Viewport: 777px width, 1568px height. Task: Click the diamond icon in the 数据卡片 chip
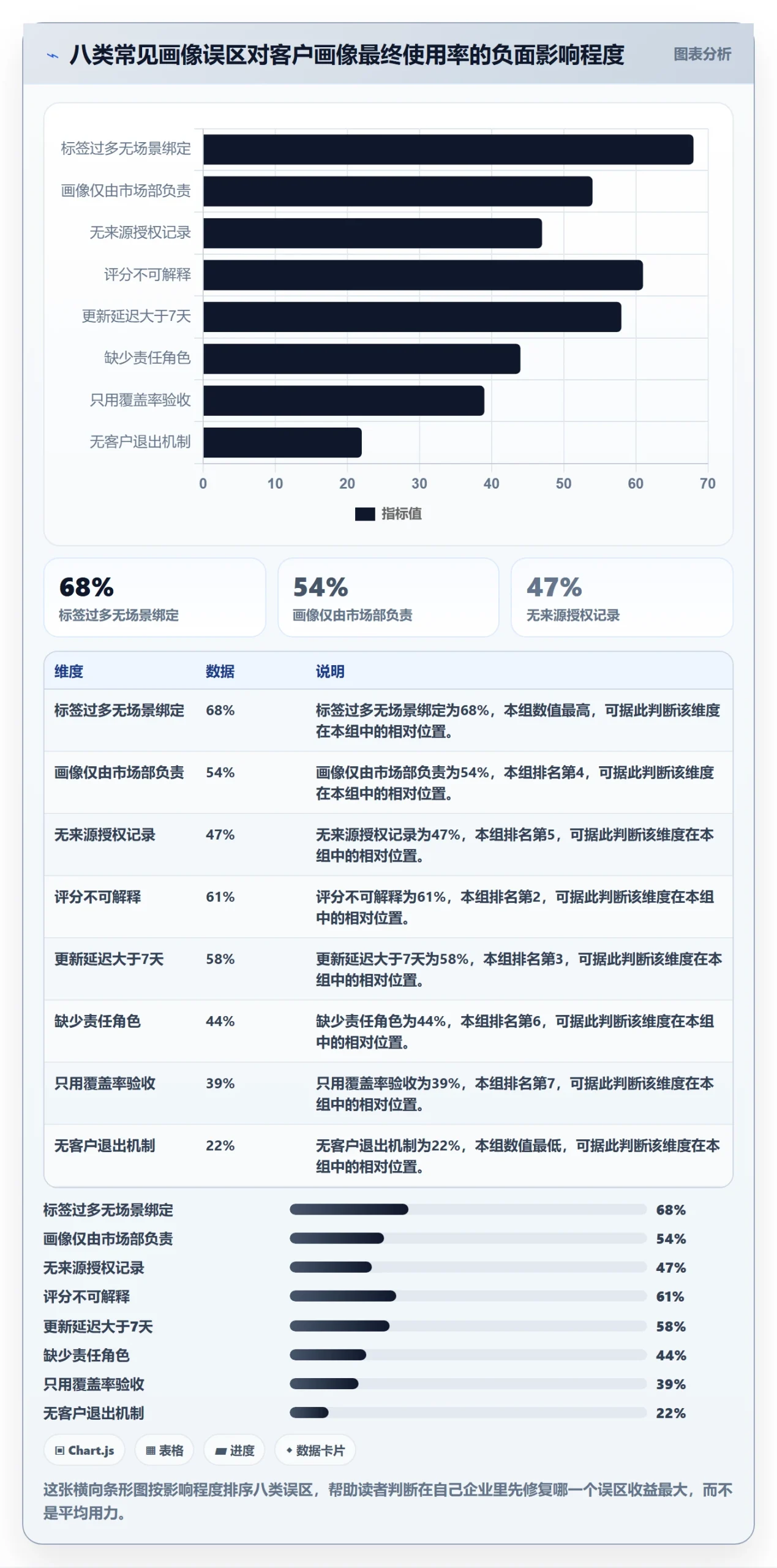[x=290, y=1450]
